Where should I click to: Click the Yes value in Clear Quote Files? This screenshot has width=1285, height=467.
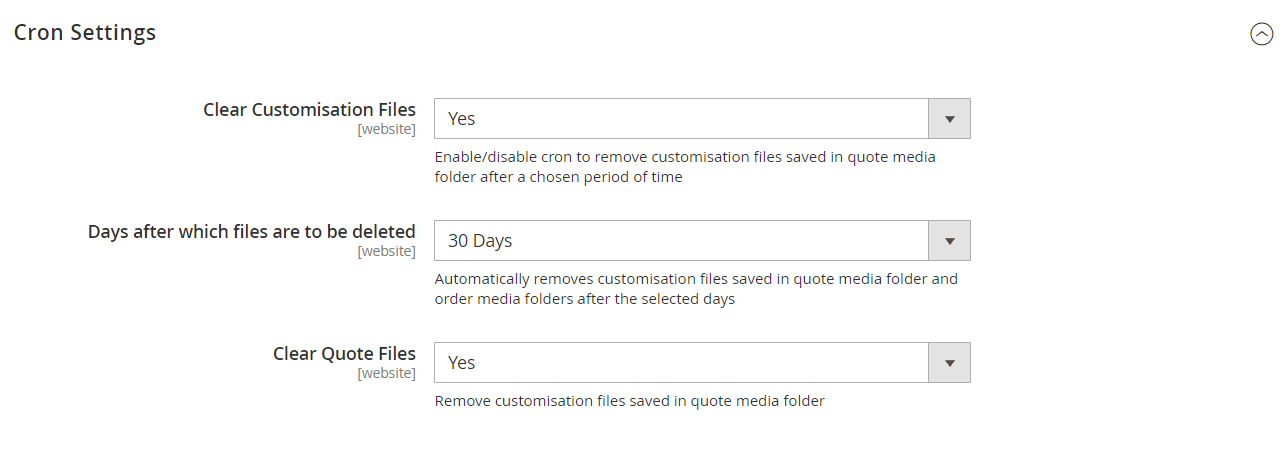[462, 363]
